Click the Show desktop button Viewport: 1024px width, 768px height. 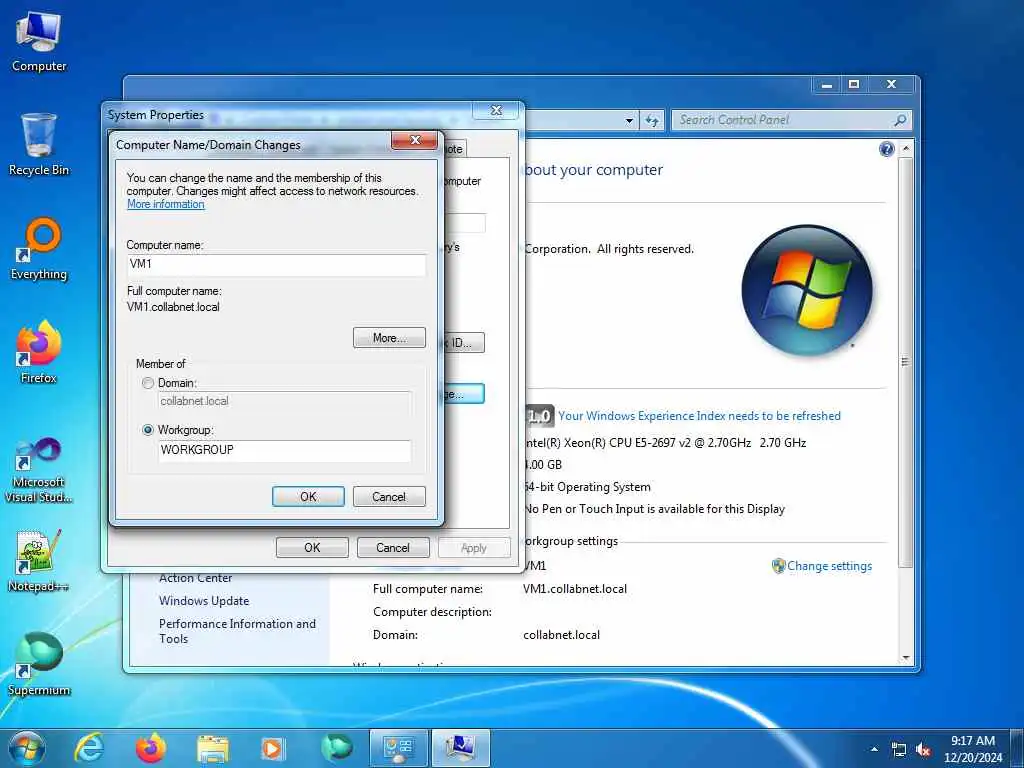coord(1017,749)
